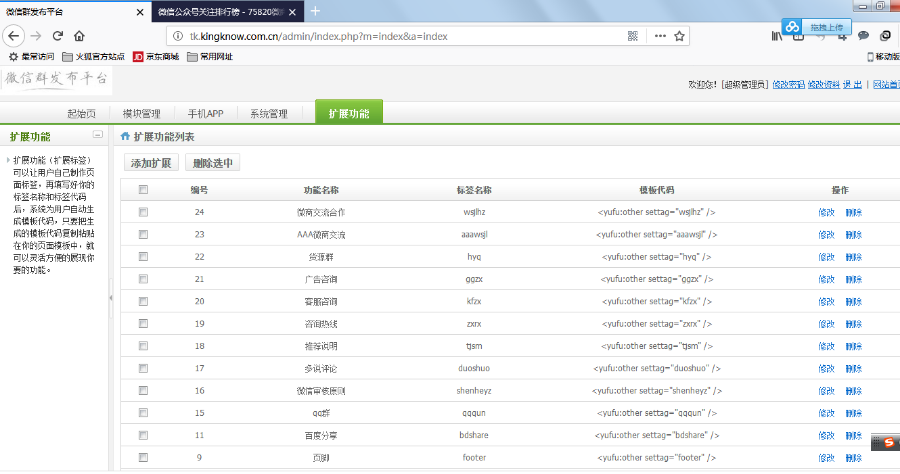Check the box for row 17 duoshuo
The image size is (900, 474).
tap(143, 368)
